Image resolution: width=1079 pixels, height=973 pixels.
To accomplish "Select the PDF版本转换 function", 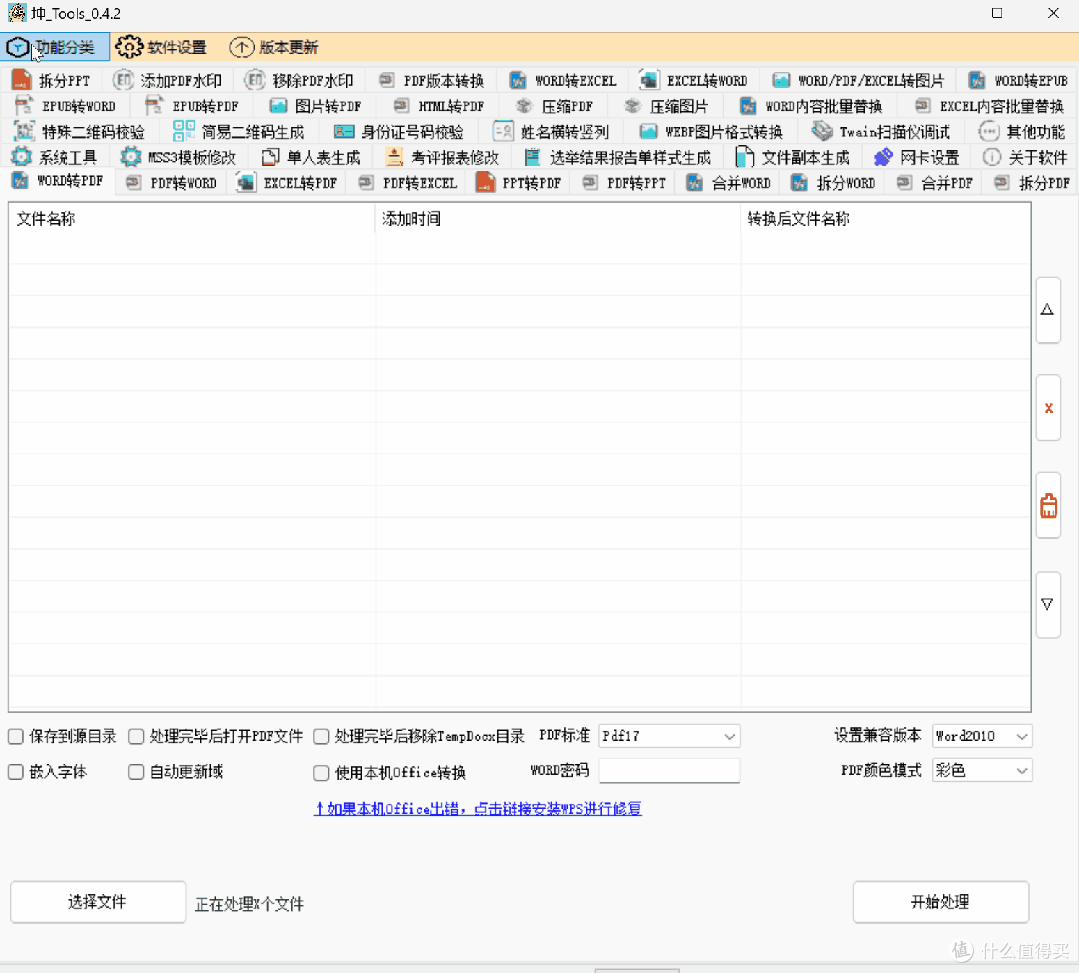I will pyautogui.click(x=432, y=81).
